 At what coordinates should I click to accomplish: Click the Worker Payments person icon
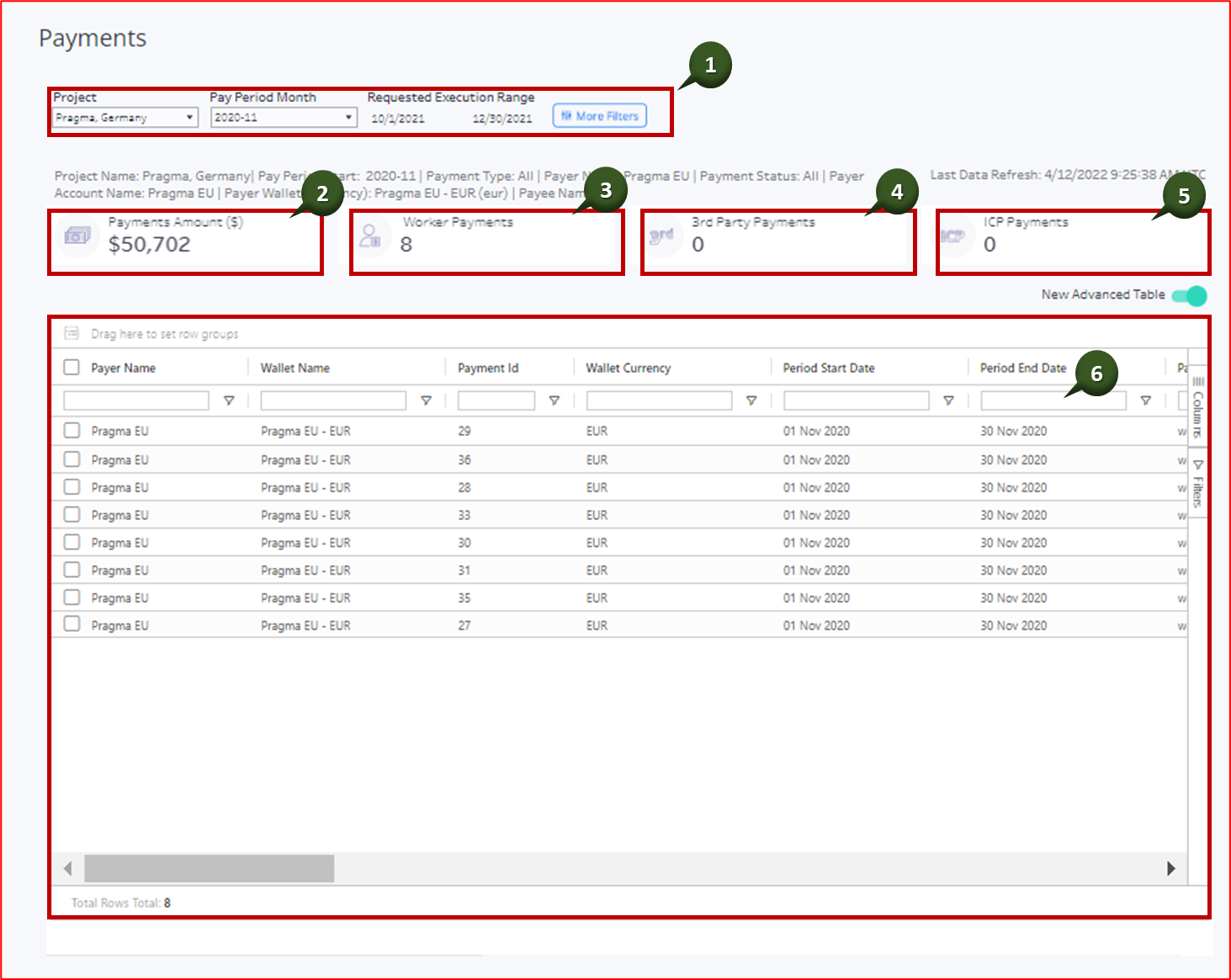[370, 236]
